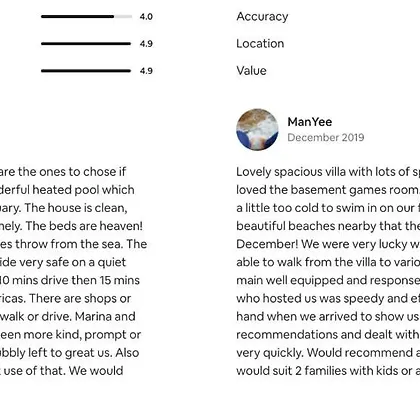Click the 4.9 score in the Value row
The width and height of the screenshot is (420, 420).
pyautogui.click(x=146, y=71)
